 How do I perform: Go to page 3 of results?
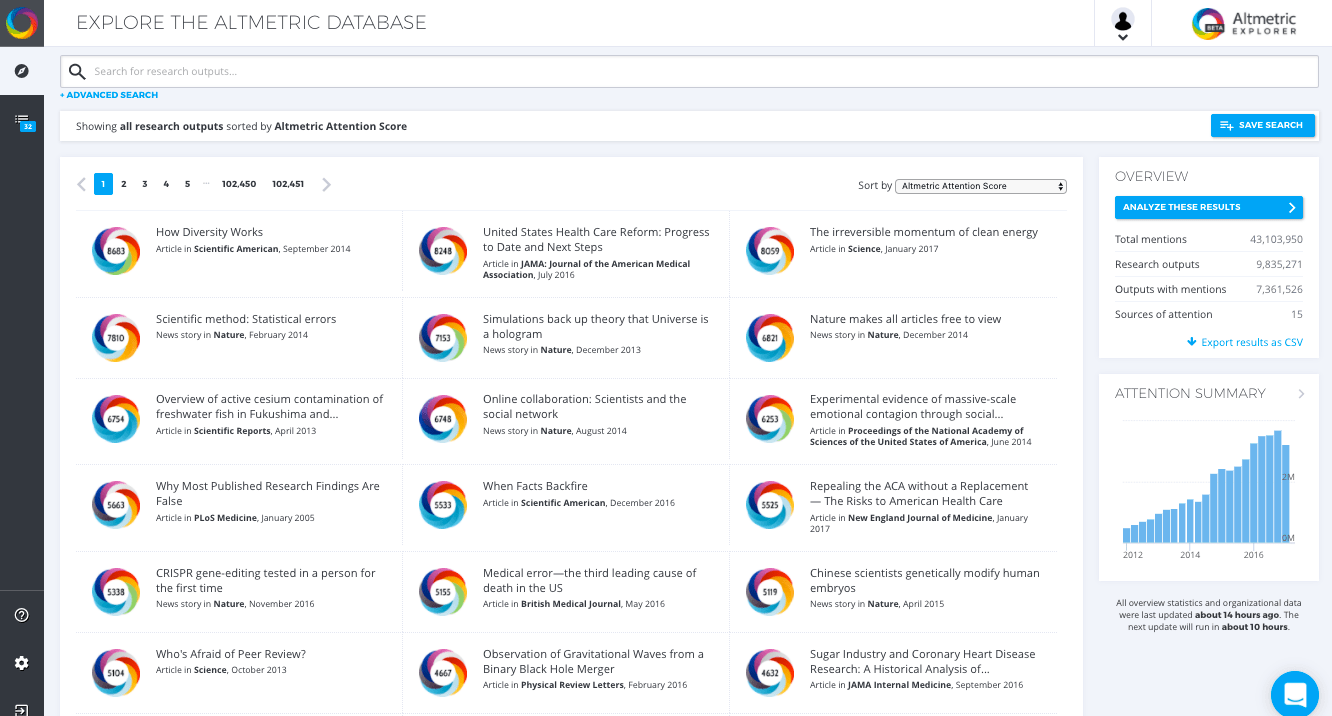click(x=145, y=184)
